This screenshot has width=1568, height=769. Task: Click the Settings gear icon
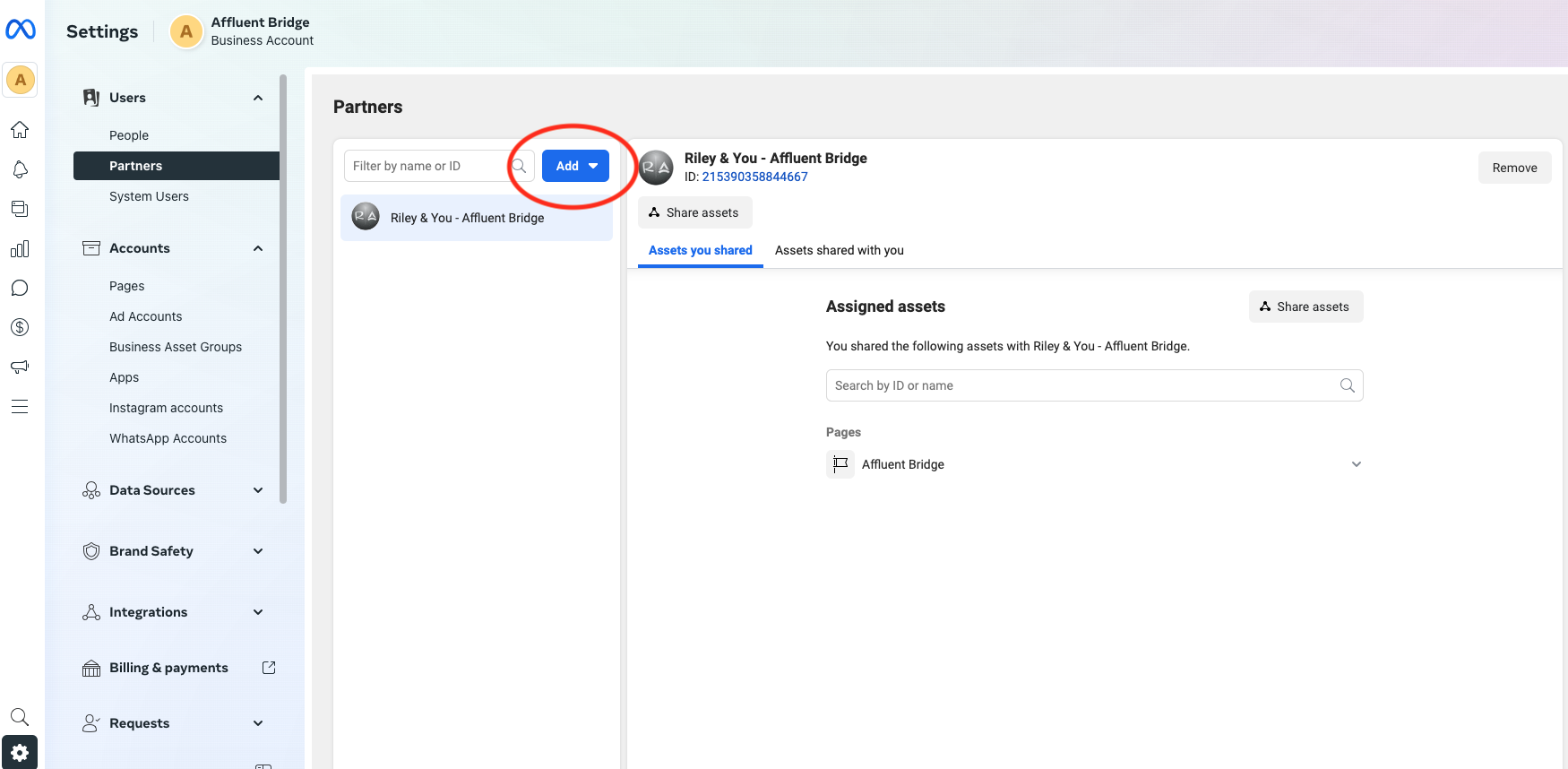(20, 753)
